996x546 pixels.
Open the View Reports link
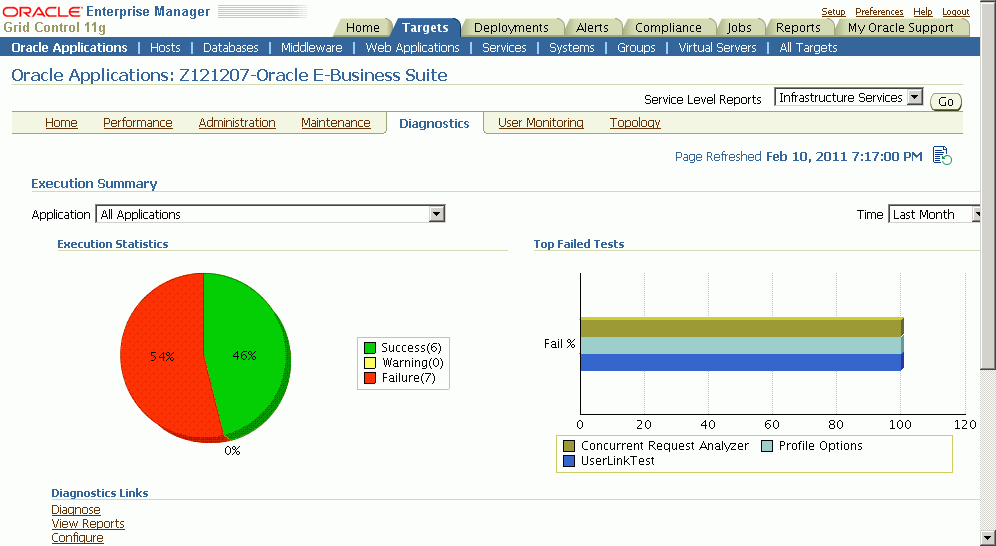(88, 524)
